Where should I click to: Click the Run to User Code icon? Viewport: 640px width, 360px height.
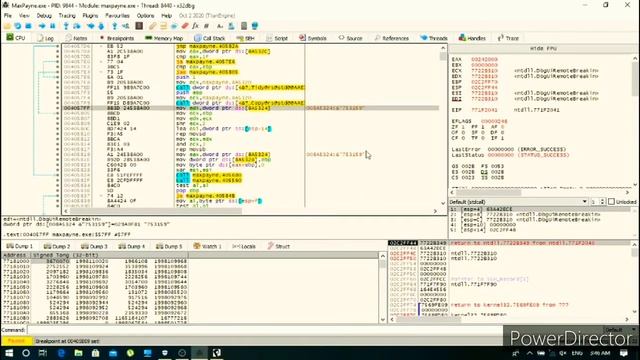[126, 26]
